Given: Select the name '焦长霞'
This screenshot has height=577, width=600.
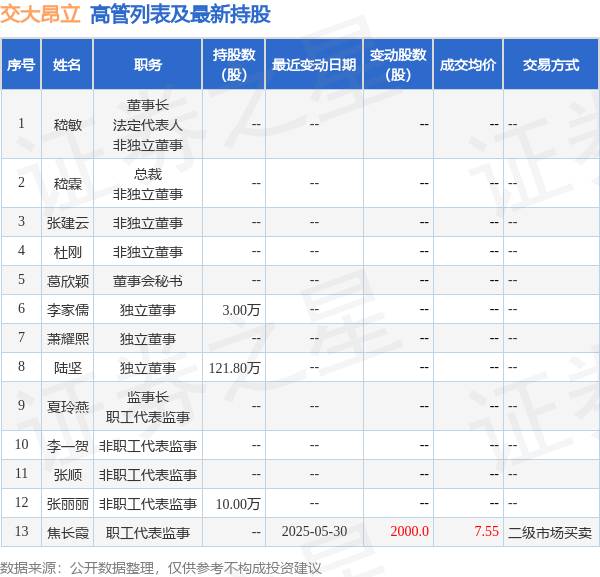Looking at the screenshot, I should point(68,533).
